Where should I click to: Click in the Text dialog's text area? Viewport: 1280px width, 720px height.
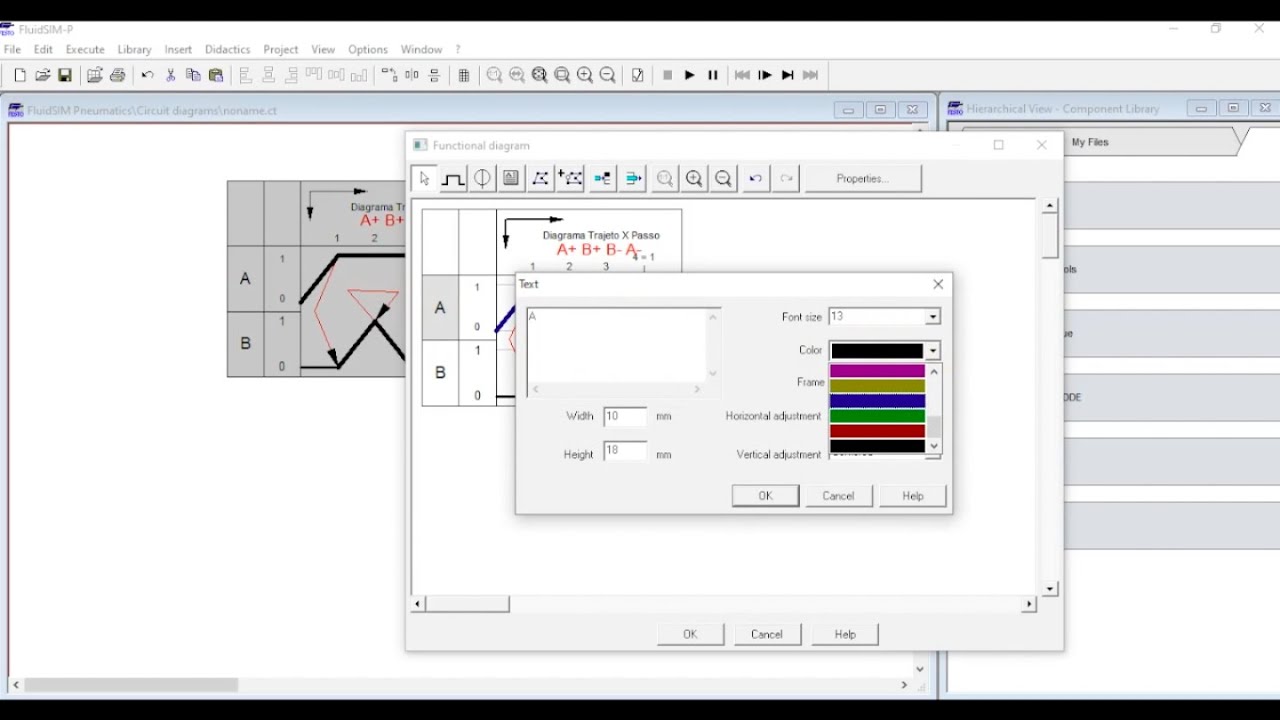click(617, 345)
